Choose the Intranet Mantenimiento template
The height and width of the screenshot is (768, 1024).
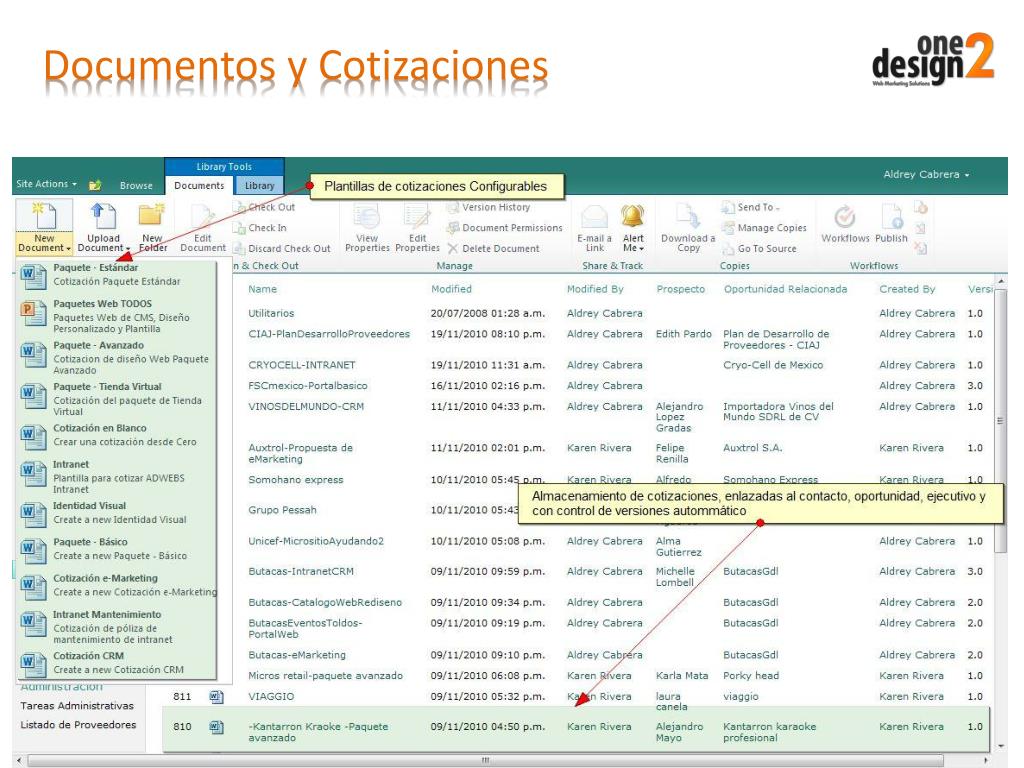click(118, 626)
